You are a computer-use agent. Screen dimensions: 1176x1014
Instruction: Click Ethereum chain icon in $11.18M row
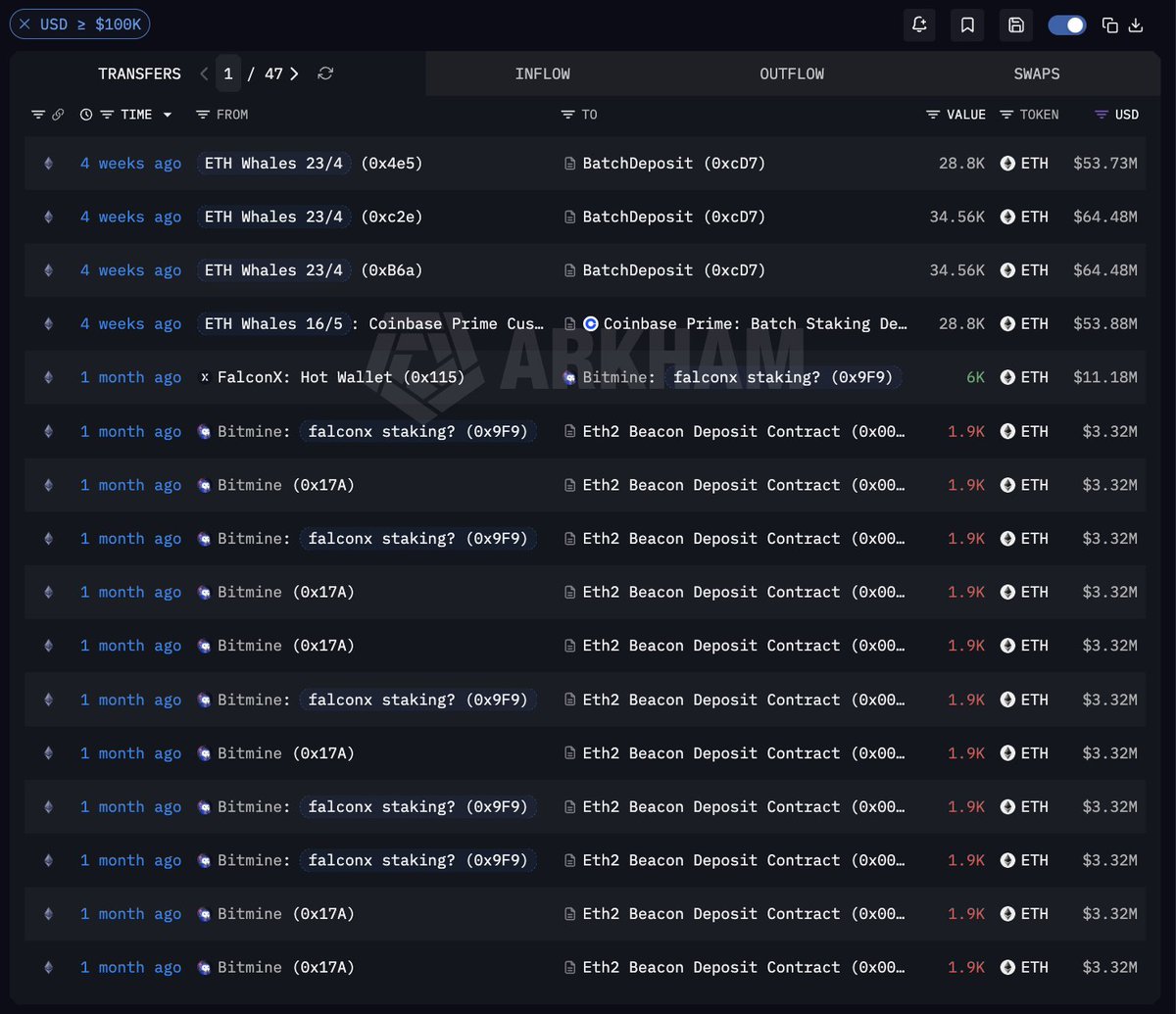click(x=48, y=377)
